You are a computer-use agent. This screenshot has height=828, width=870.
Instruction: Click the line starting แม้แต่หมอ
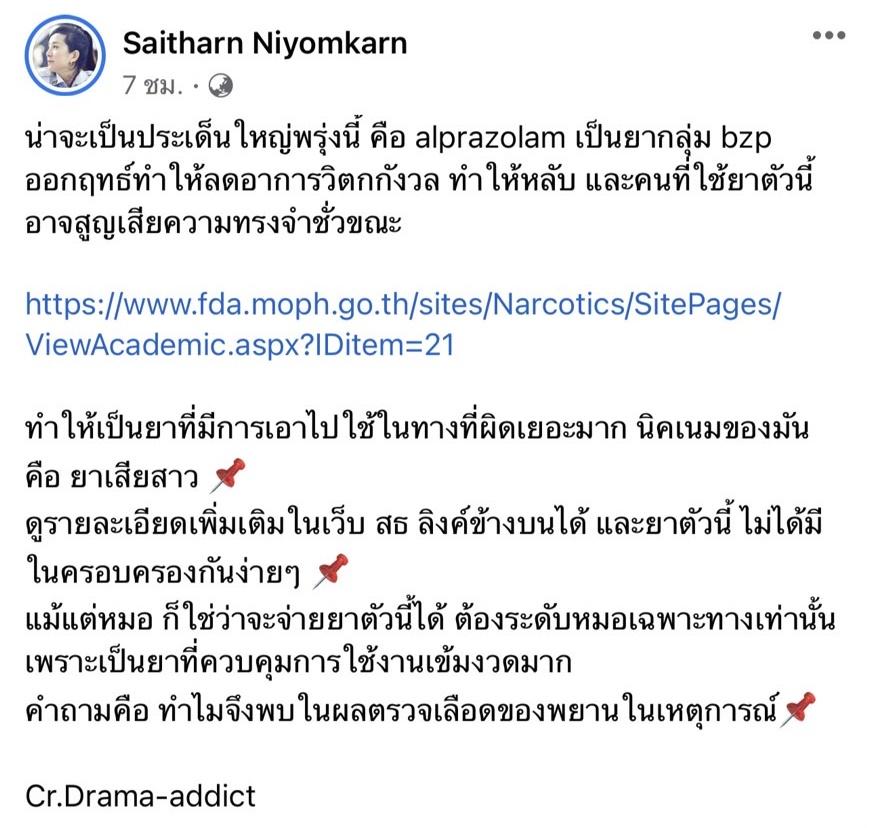(430, 620)
